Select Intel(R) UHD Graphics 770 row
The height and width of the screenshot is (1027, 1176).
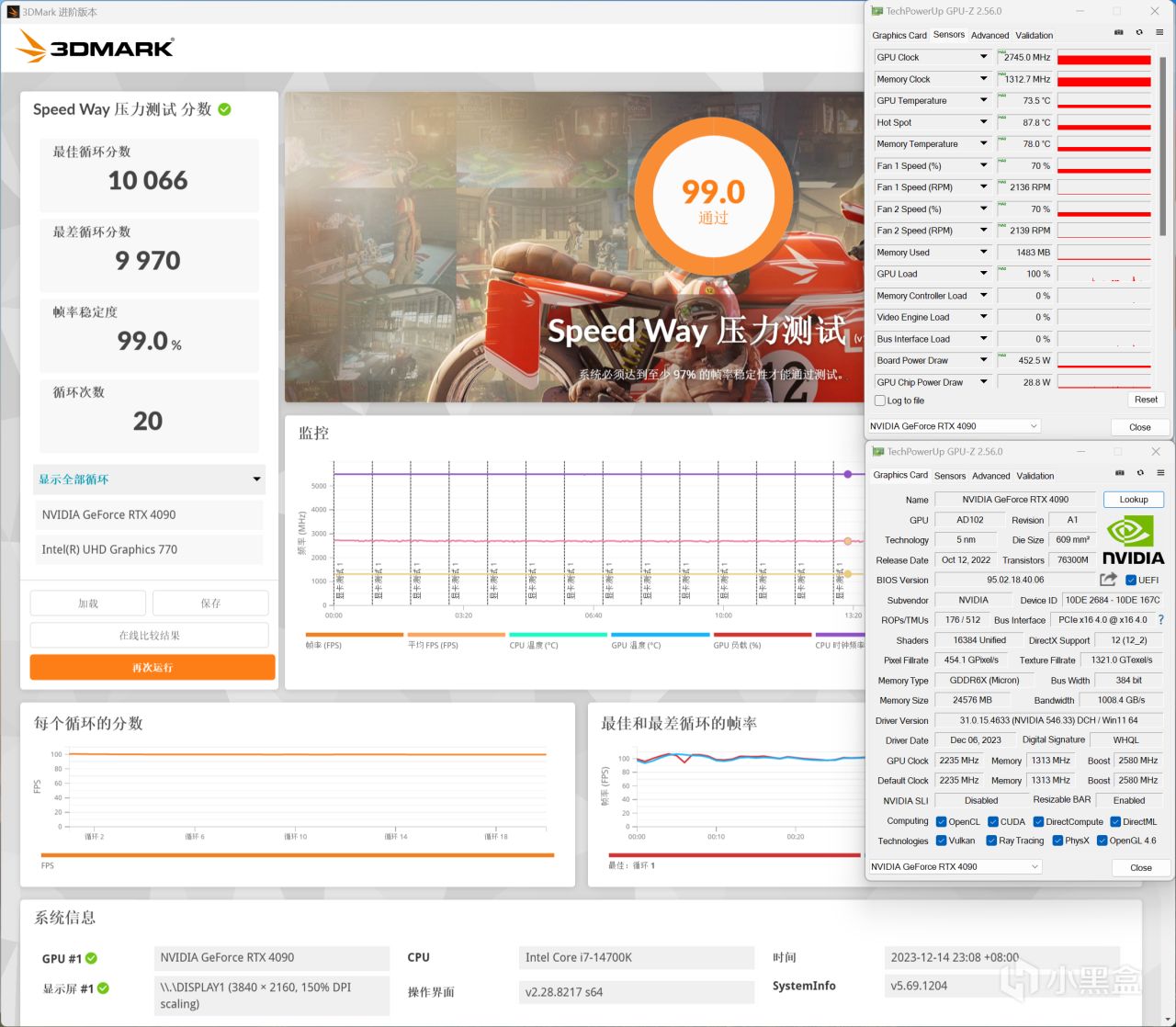149,550
